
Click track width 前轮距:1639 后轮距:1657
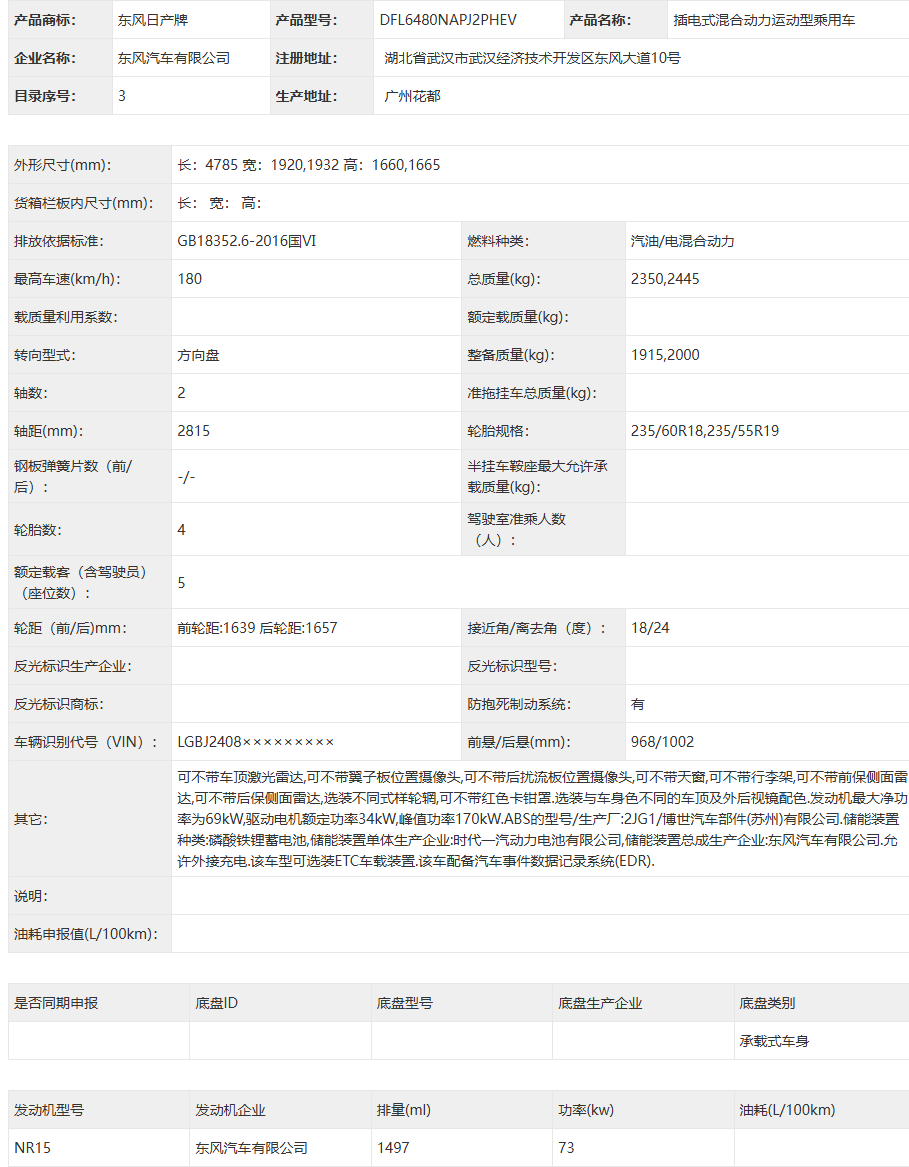tap(257, 628)
